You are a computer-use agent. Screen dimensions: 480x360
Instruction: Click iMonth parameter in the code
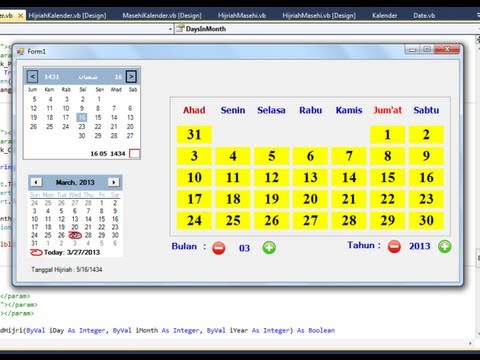(x=147, y=331)
